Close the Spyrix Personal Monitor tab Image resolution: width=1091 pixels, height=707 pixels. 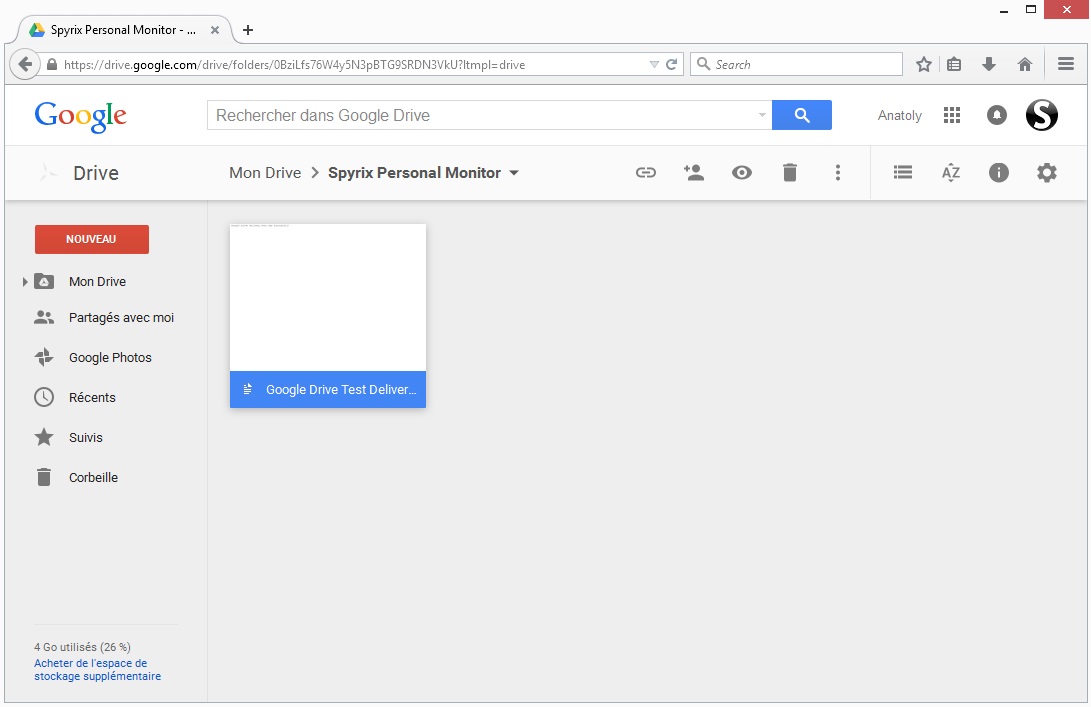215,30
